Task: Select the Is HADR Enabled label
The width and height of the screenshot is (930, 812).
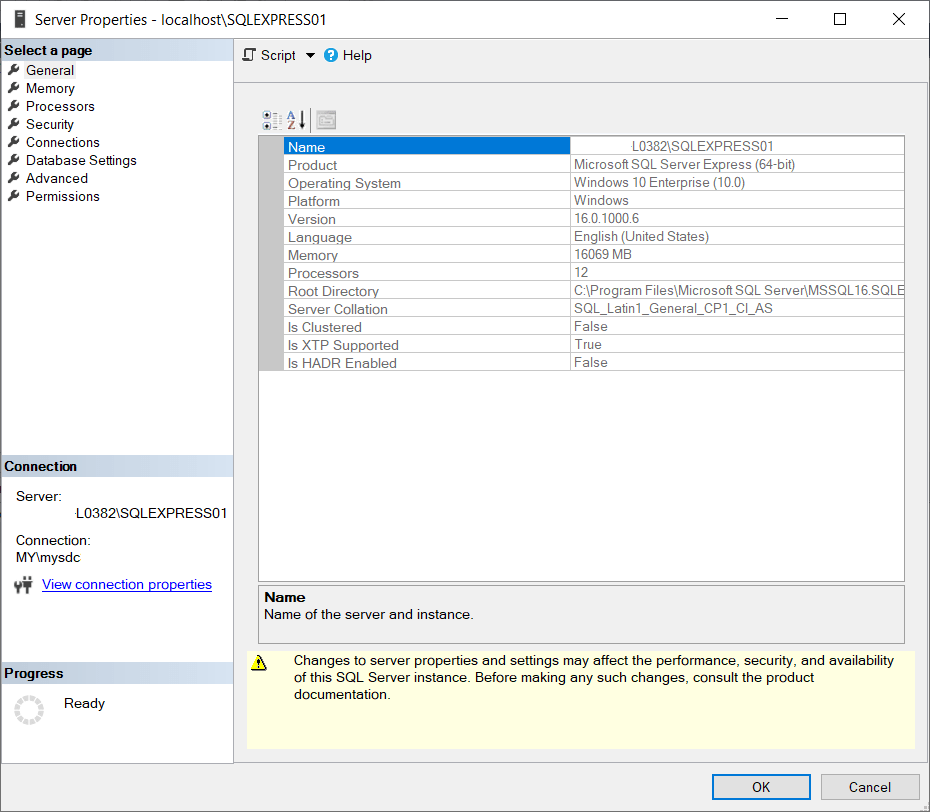Action: click(x=342, y=363)
